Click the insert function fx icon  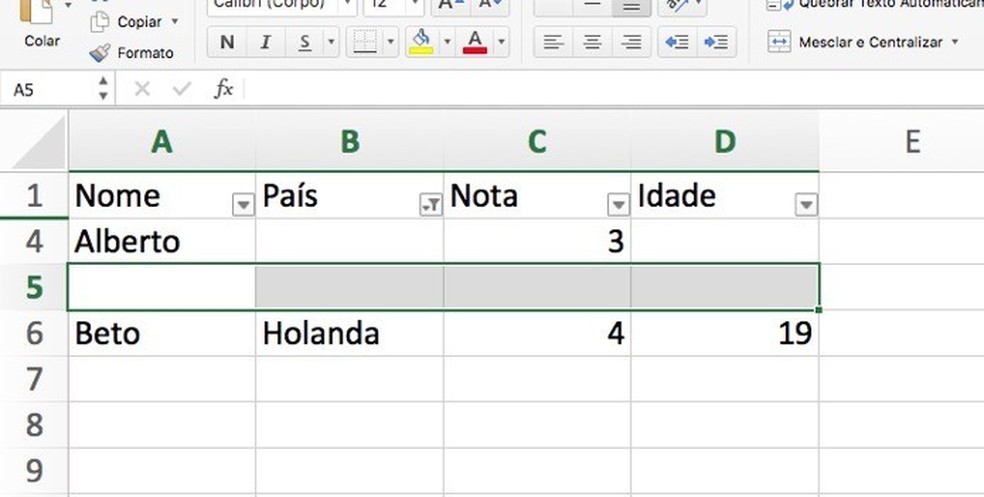(x=224, y=89)
